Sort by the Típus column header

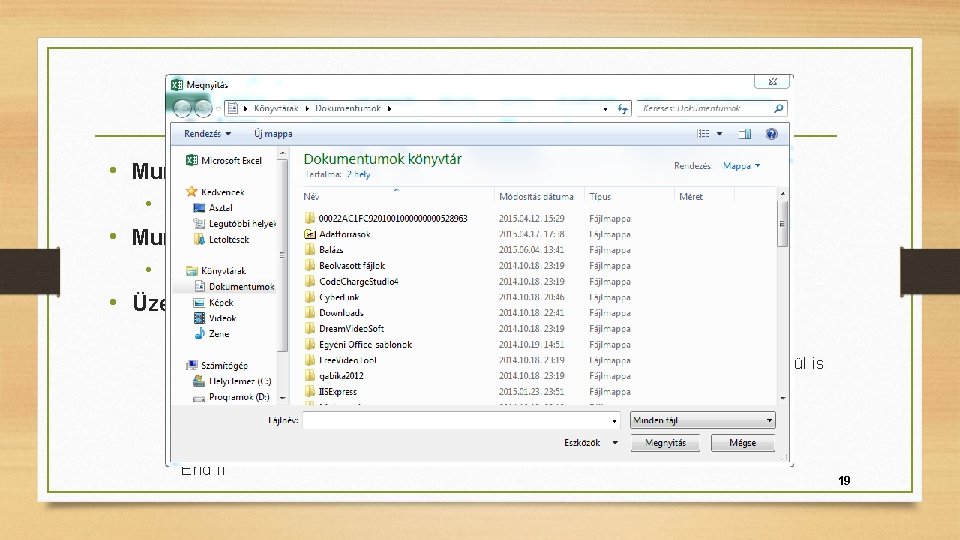coord(600,197)
